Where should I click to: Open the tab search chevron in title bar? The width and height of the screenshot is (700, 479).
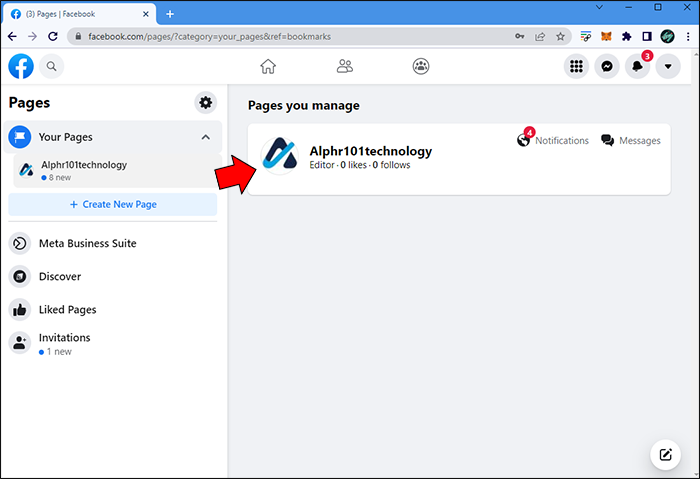(x=600, y=7)
